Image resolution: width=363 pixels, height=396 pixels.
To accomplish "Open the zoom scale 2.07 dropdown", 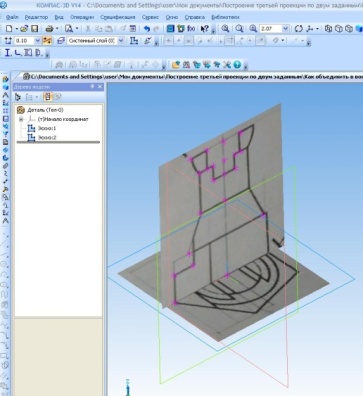I will coord(285,29).
